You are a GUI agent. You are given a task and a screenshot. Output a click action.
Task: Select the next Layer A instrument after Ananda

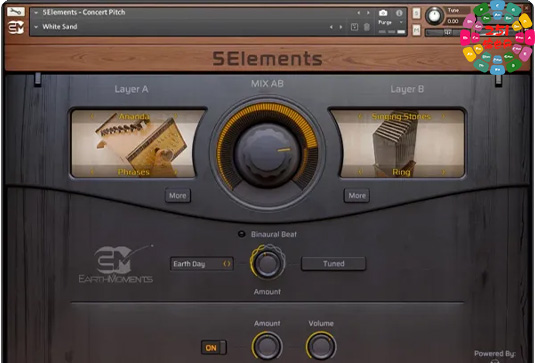(x=176, y=117)
